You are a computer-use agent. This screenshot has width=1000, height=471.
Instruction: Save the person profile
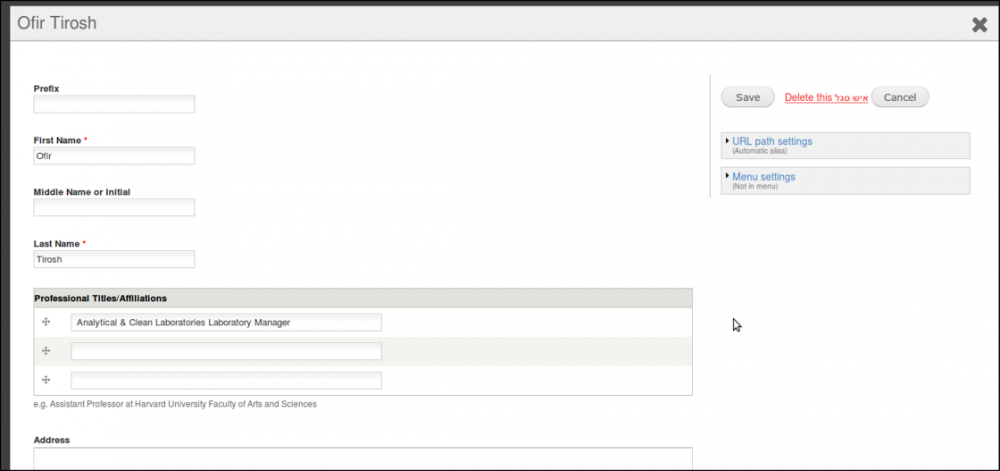pos(747,97)
